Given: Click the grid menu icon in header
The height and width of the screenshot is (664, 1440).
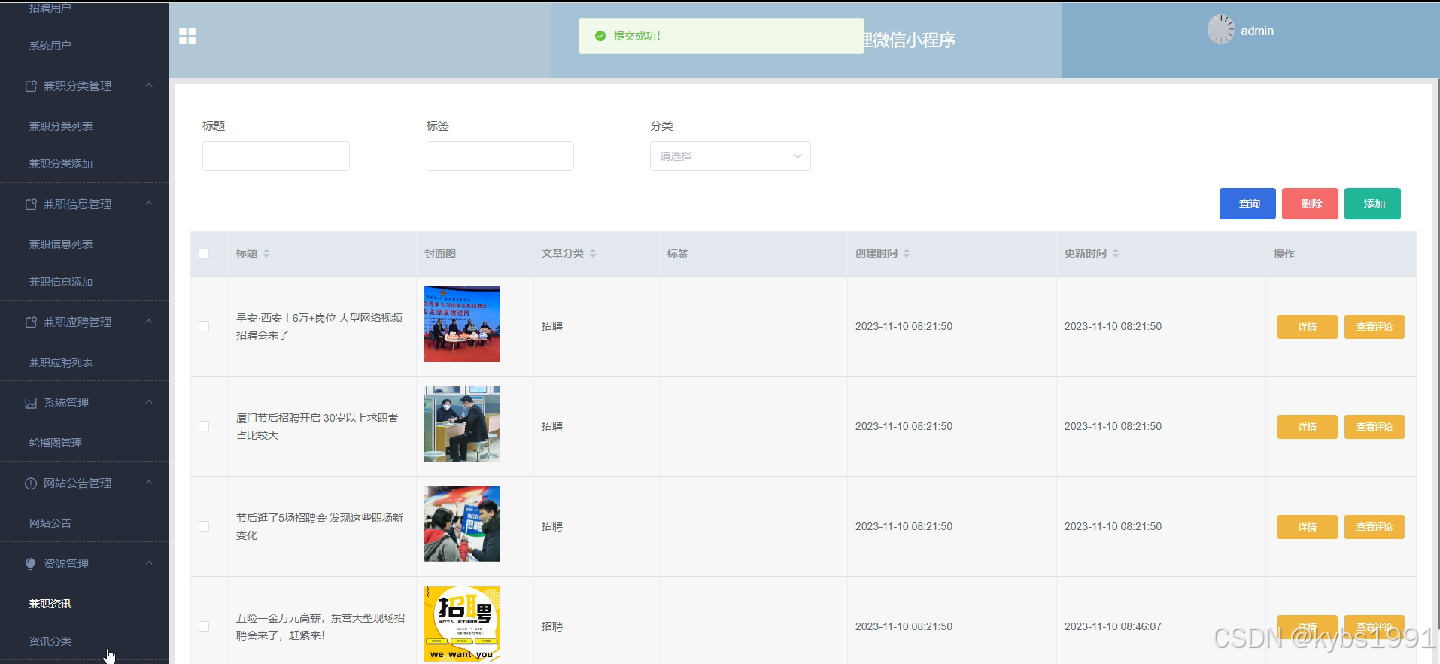Looking at the screenshot, I should [x=187, y=37].
